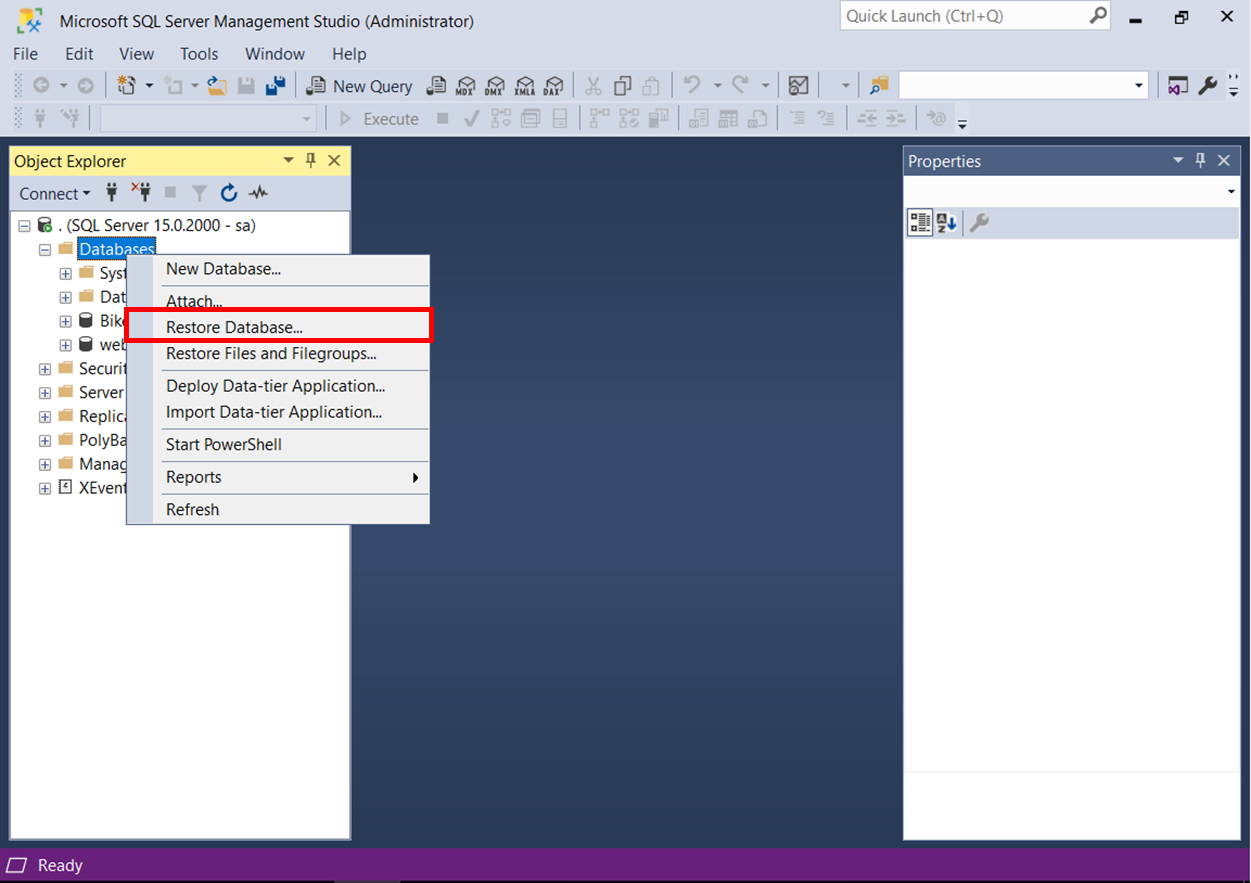Close the Properties panel
The width and height of the screenshot is (1251, 883).
tap(1224, 160)
